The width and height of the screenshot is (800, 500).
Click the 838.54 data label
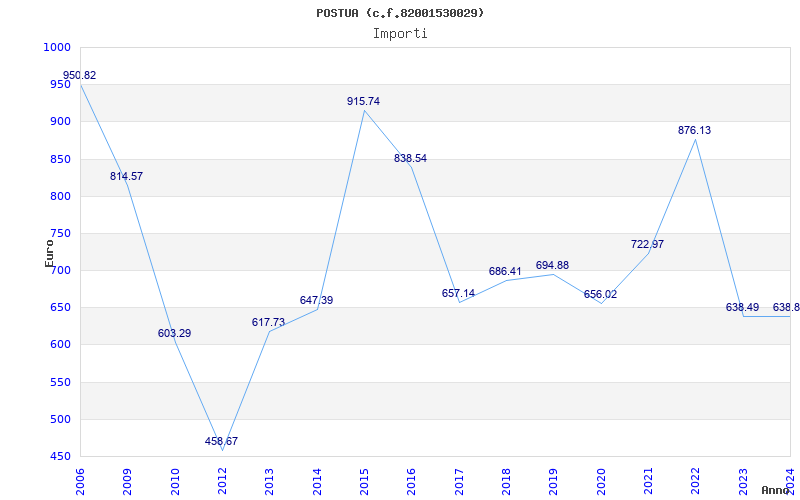pyautogui.click(x=410, y=159)
